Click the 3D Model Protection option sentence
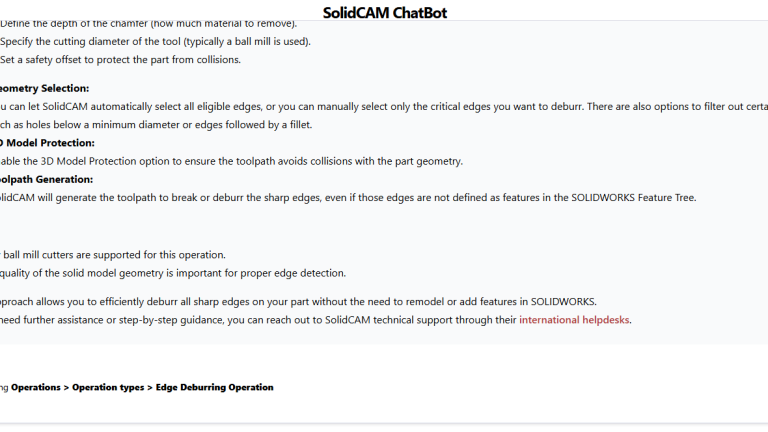Image resolution: width=768 pixels, height=432 pixels. [232, 161]
